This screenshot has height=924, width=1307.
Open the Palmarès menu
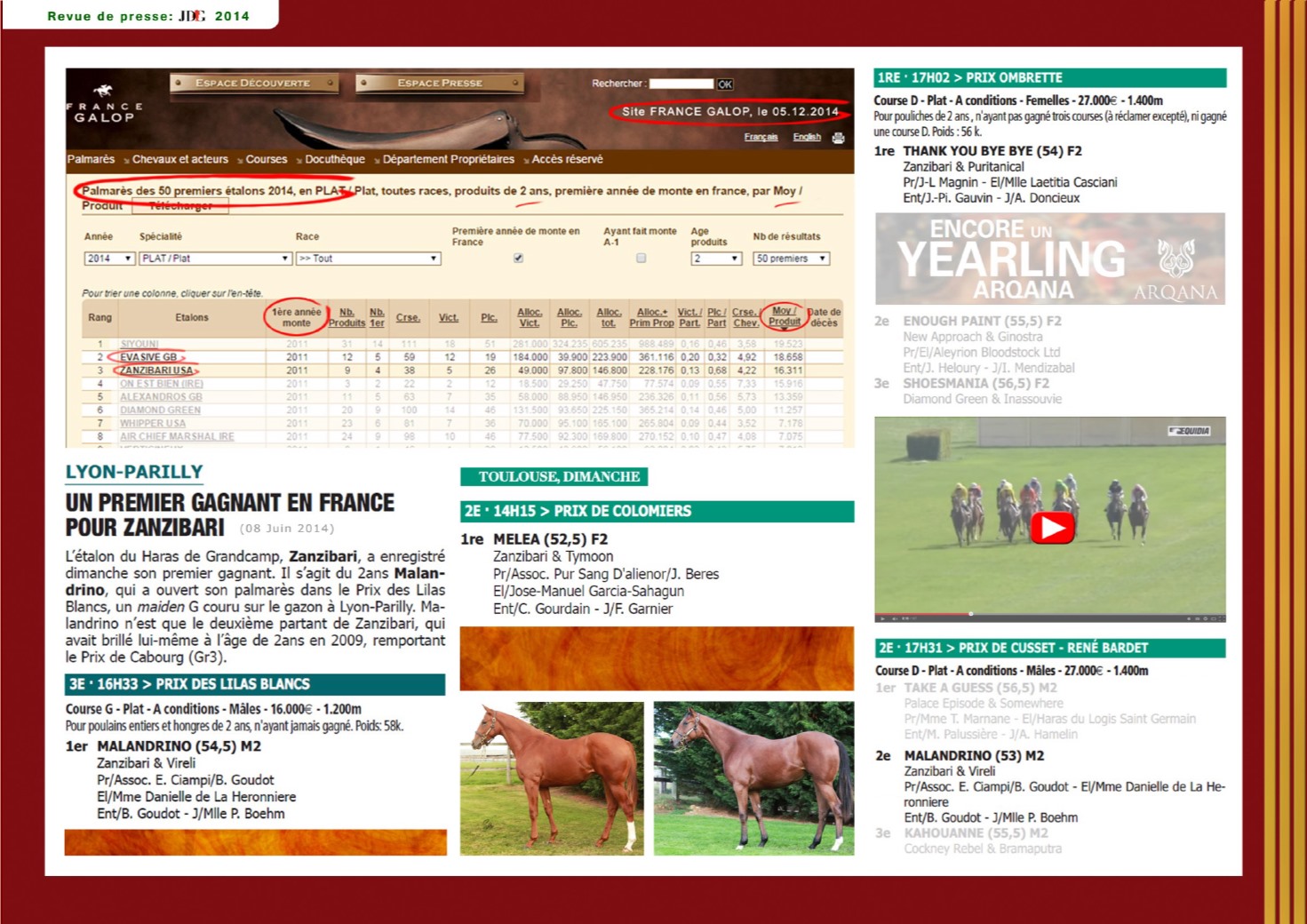tap(91, 159)
